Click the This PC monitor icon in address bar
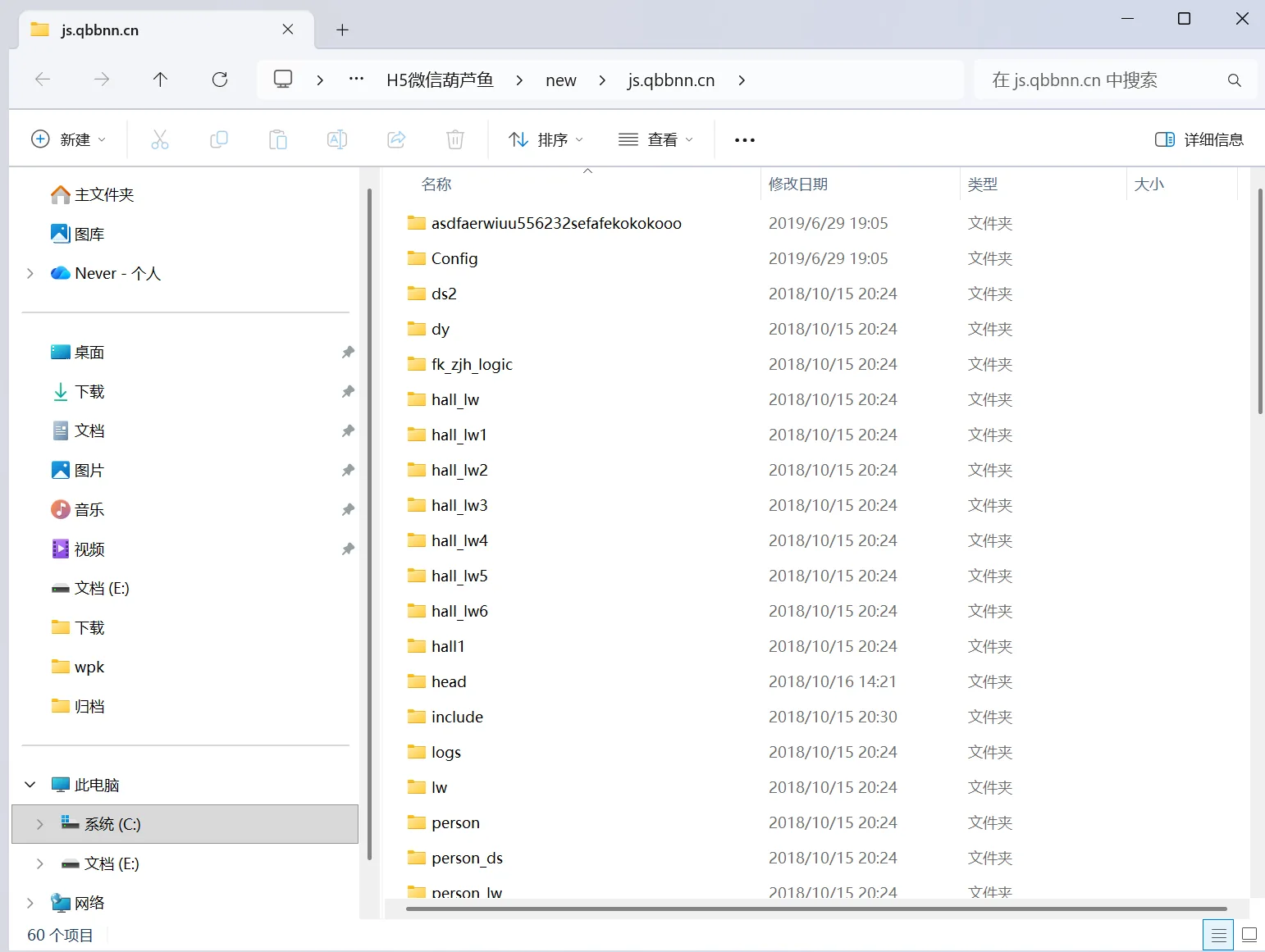The width and height of the screenshot is (1265, 952). [x=283, y=80]
